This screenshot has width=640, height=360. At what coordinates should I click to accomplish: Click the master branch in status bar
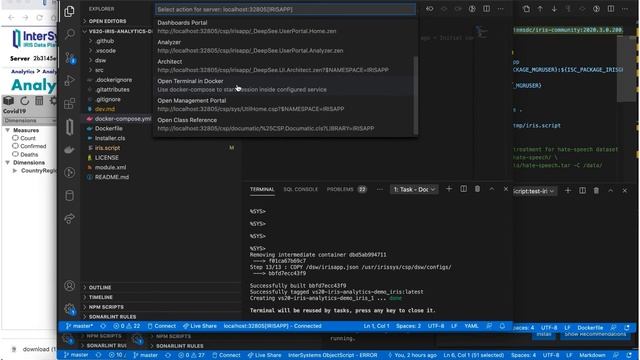tap(79, 326)
